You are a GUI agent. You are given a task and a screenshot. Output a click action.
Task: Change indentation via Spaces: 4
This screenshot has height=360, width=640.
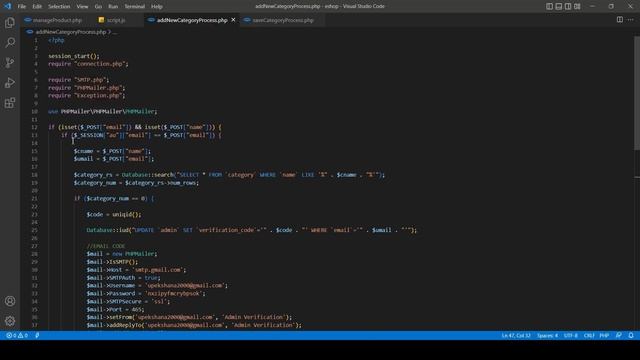[547, 336]
